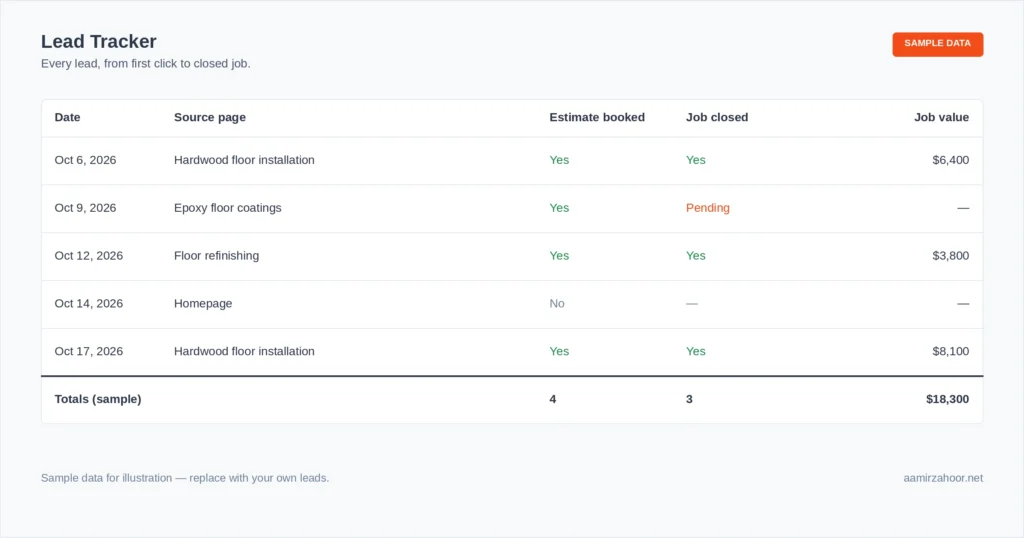
Task: Click Estimate booked Yes in Epoxy row
Action: (x=559, y=208)
